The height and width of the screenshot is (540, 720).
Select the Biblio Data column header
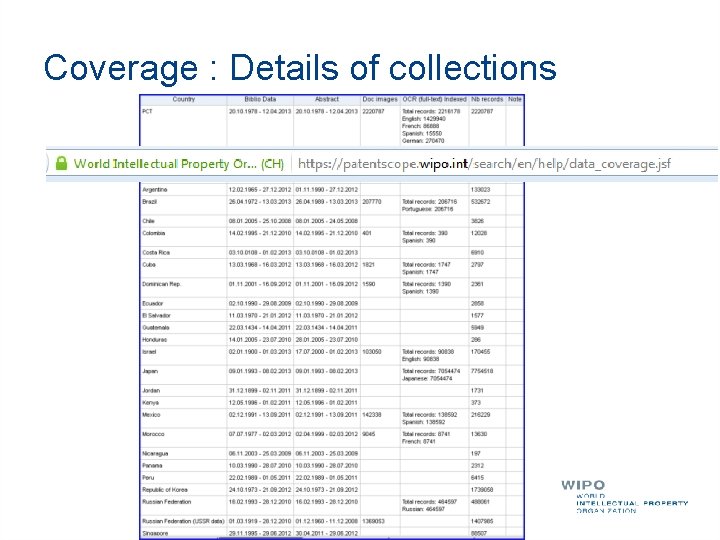coord(260,99)
